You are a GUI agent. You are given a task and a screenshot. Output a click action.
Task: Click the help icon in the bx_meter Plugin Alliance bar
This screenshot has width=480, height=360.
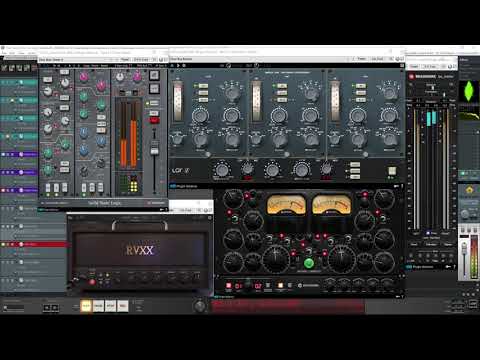[454, 267]
